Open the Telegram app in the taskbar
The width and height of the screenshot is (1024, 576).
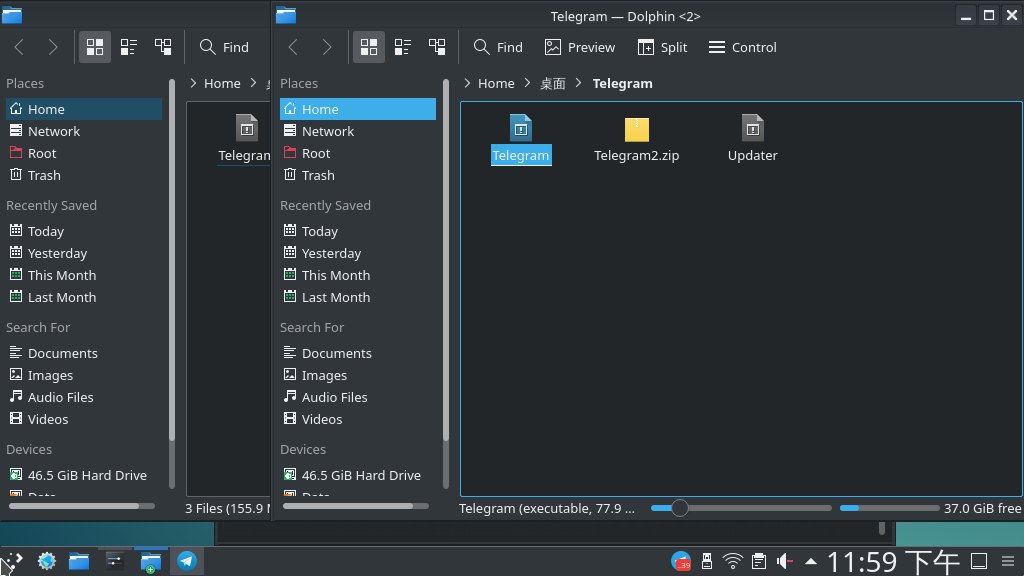pyautogui.click(x=187, y=561)
